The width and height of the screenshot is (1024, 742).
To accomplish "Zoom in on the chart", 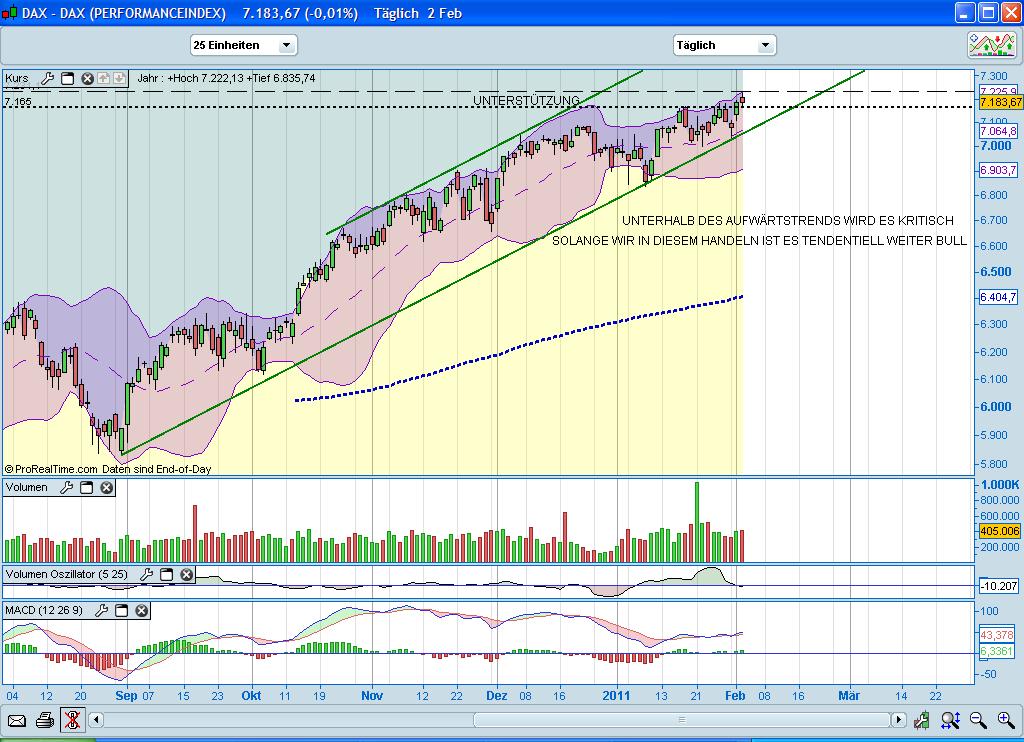I will [x=1005, y=720].
